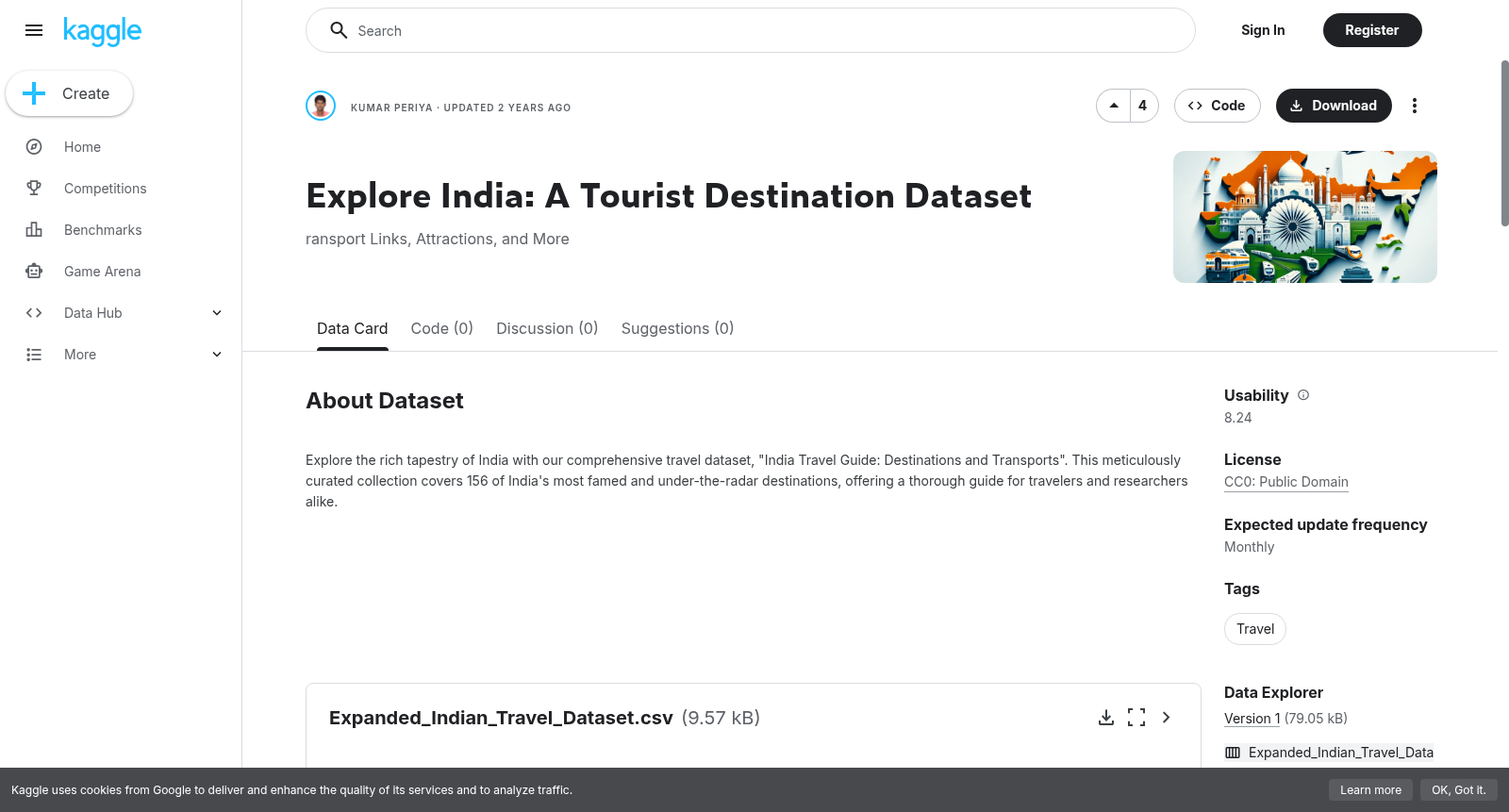Image resolution: width=1509 pixels, height=812 pixels.
Task: Focus the Search input field
Action: 751,30
